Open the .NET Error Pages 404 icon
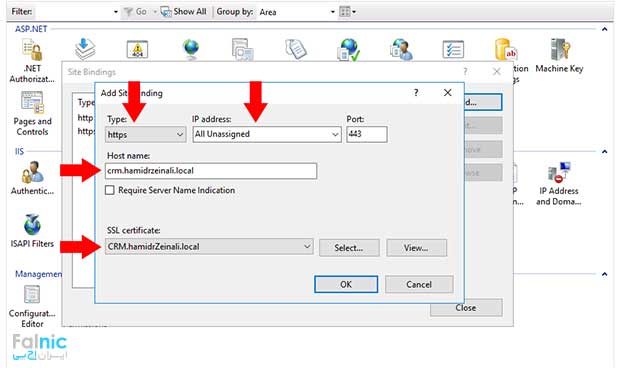This screenshot has width=618, height=368. tap(137, 49)
